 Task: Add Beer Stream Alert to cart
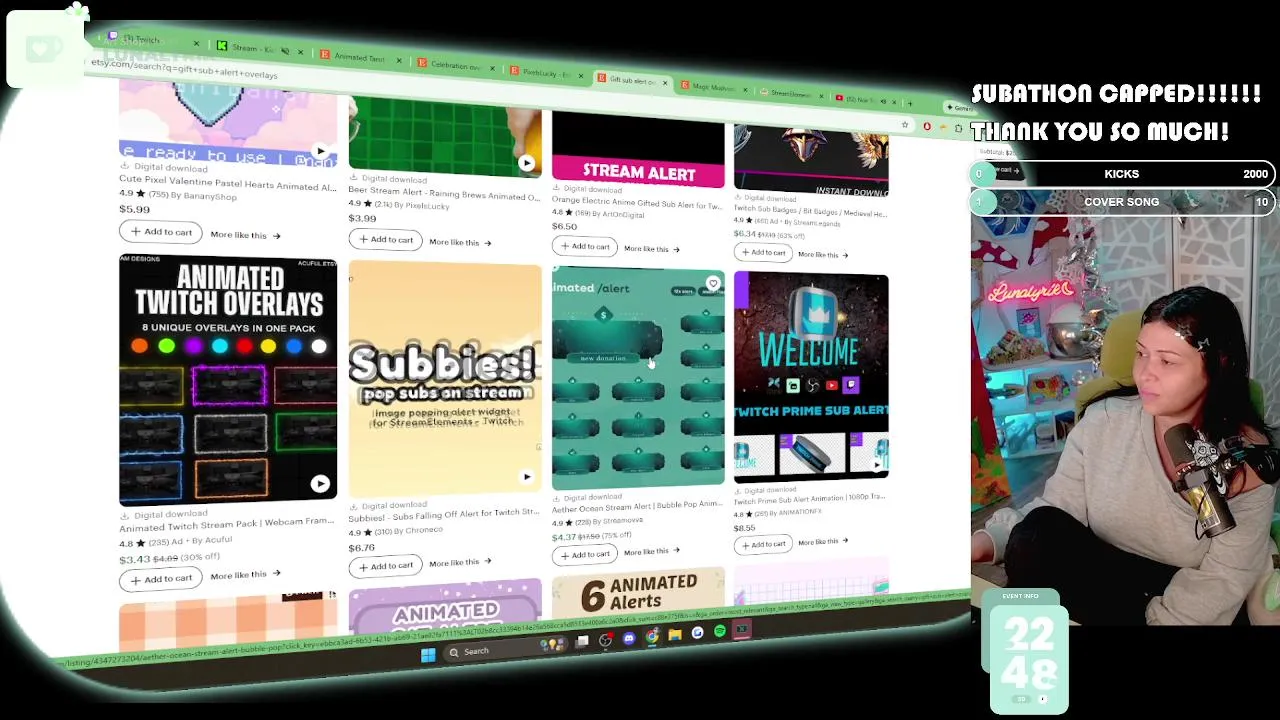pos(385,240)
